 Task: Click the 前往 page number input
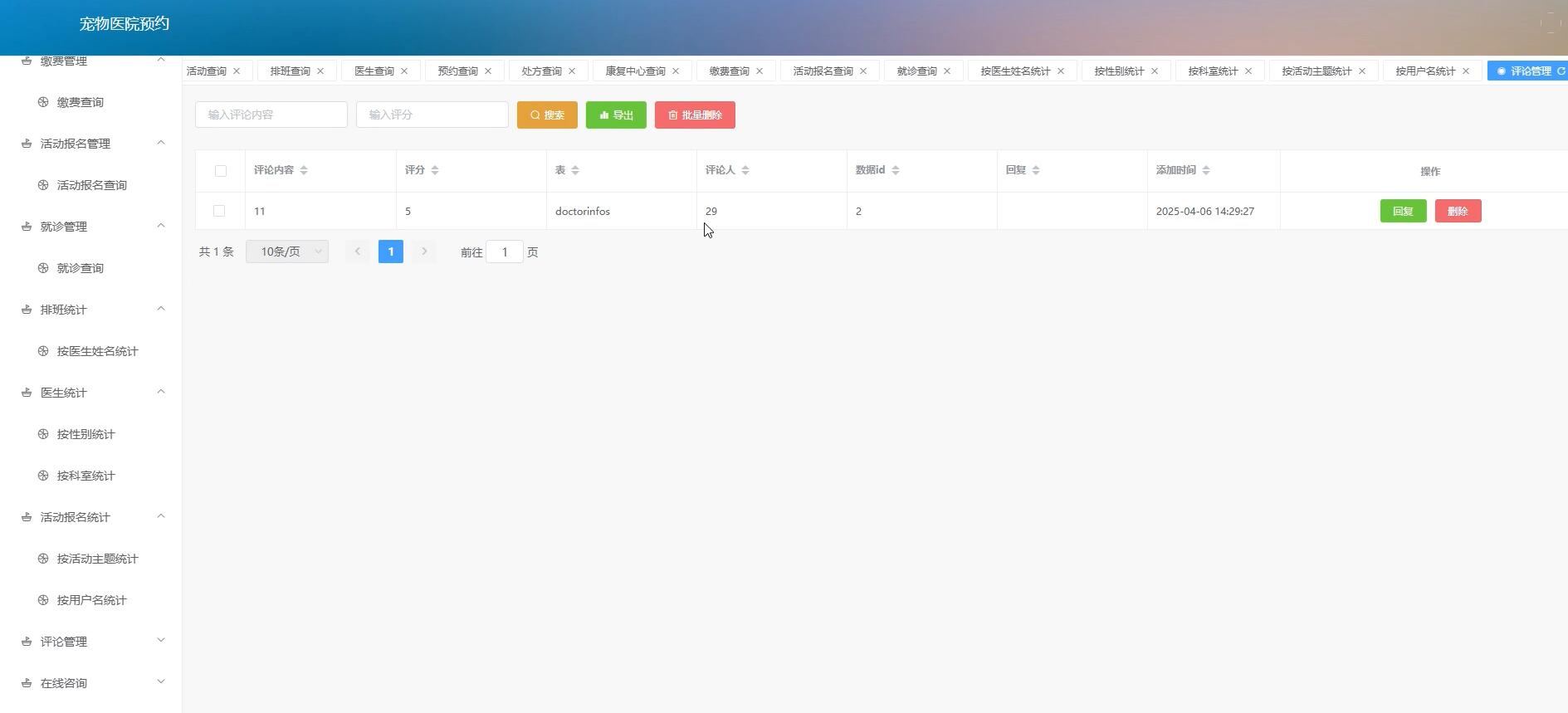(505, 252)
